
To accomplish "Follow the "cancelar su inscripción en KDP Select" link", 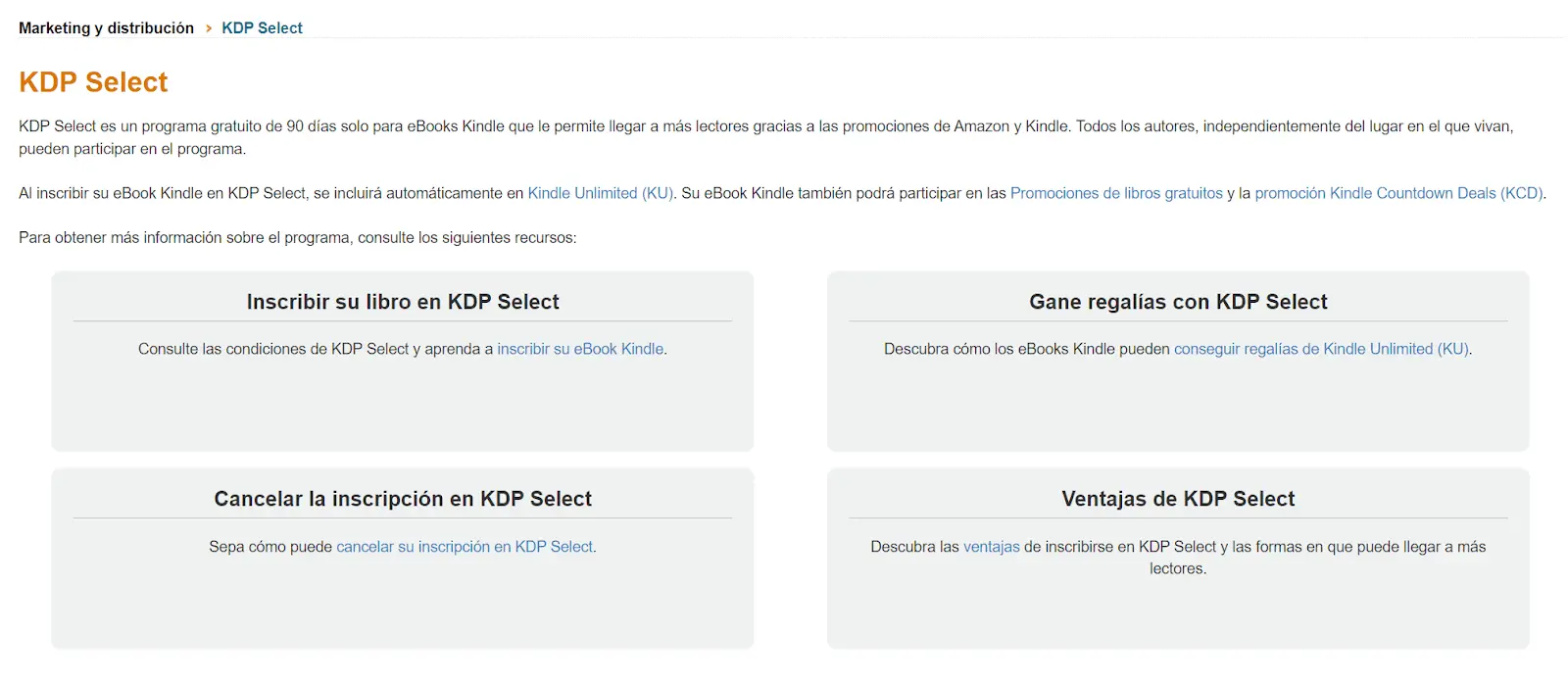I will tap(465, 546).
